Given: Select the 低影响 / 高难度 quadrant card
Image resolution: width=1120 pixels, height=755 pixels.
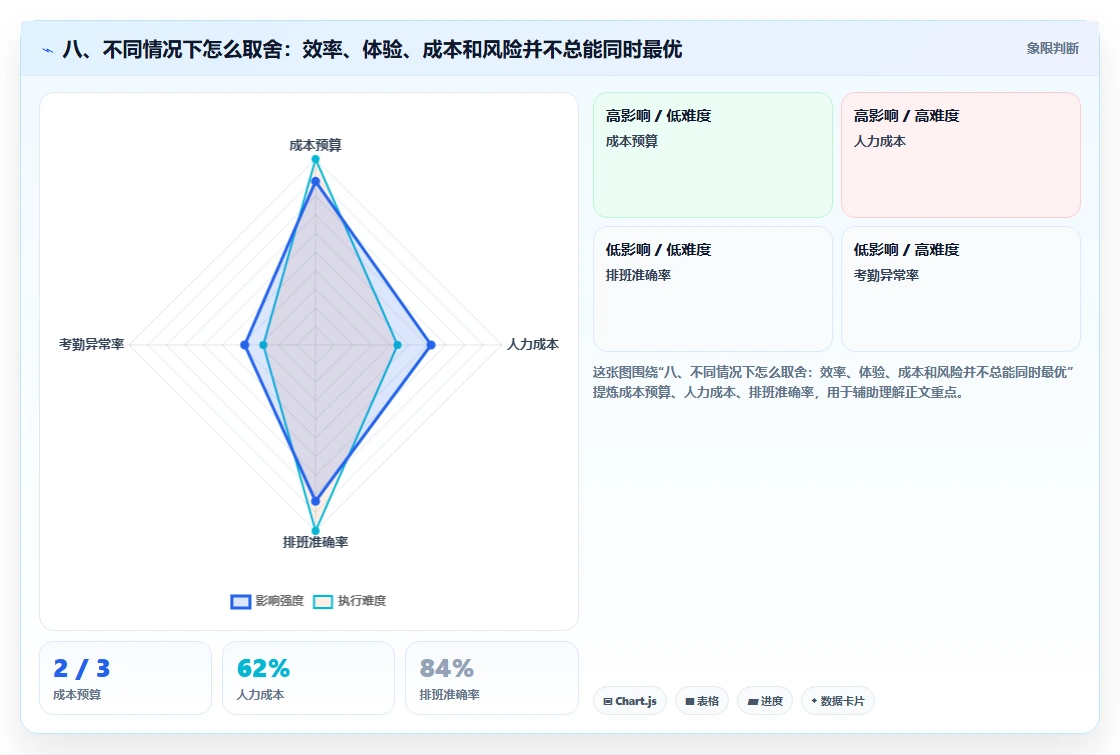Looking at the screenshot, I should 961,289.
